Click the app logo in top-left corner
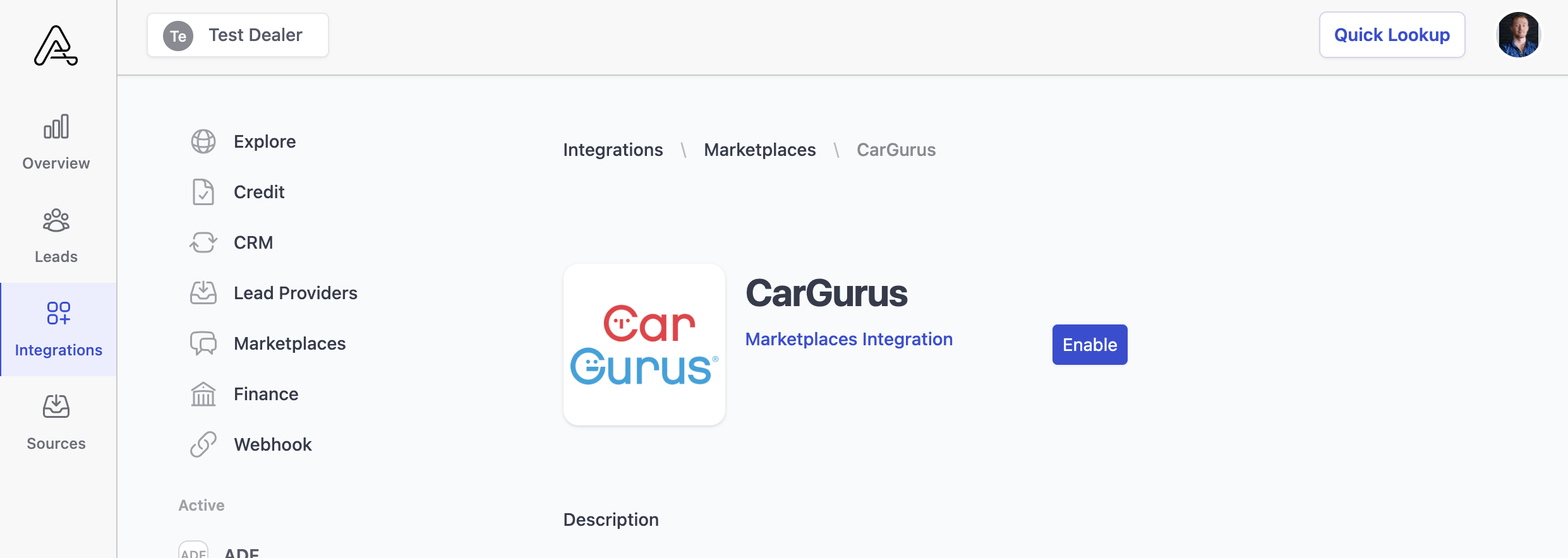1568x558 pixels. coord(56,45)
